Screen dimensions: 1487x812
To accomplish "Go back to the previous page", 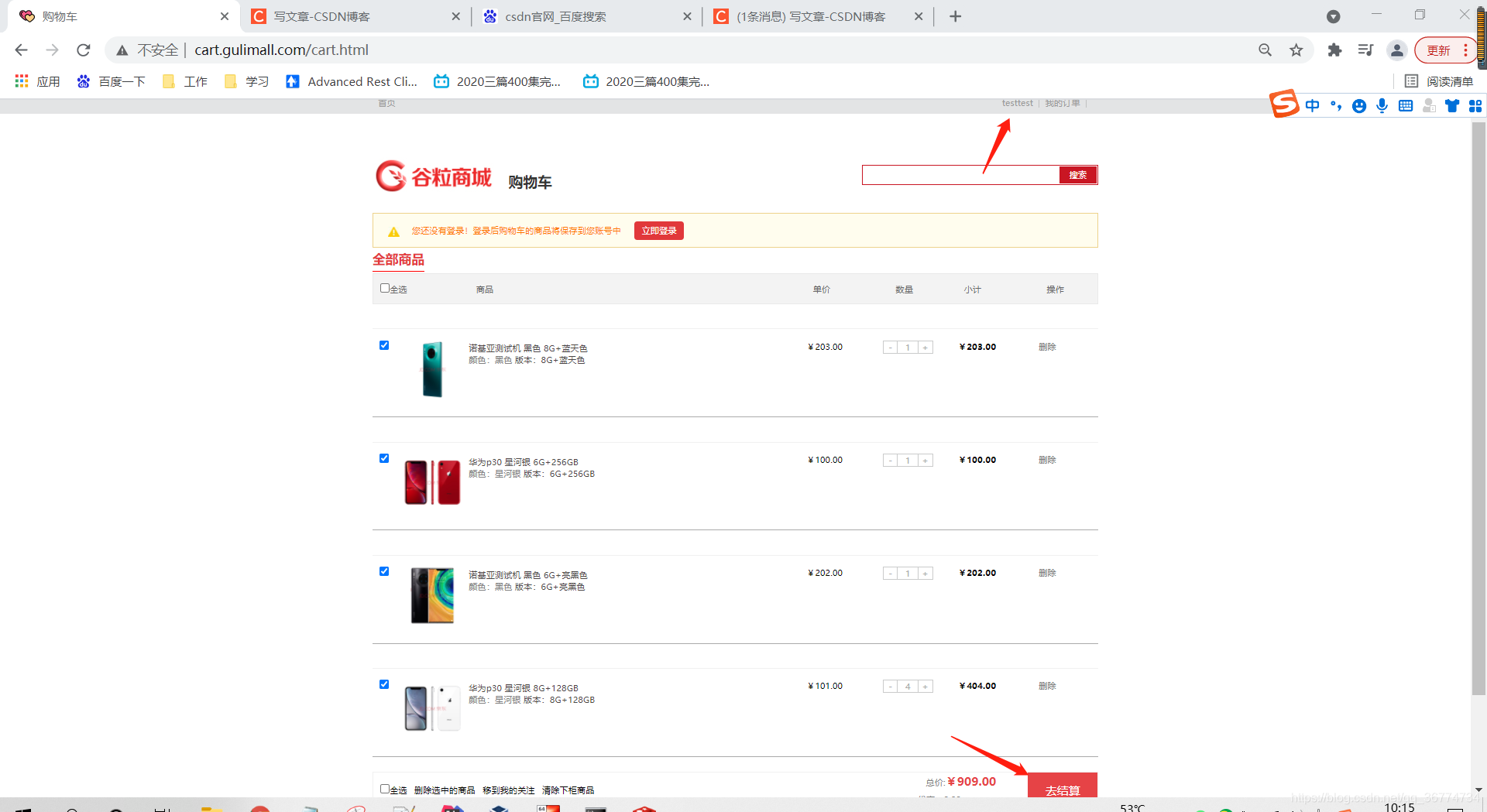I will (x=21, y=50).
